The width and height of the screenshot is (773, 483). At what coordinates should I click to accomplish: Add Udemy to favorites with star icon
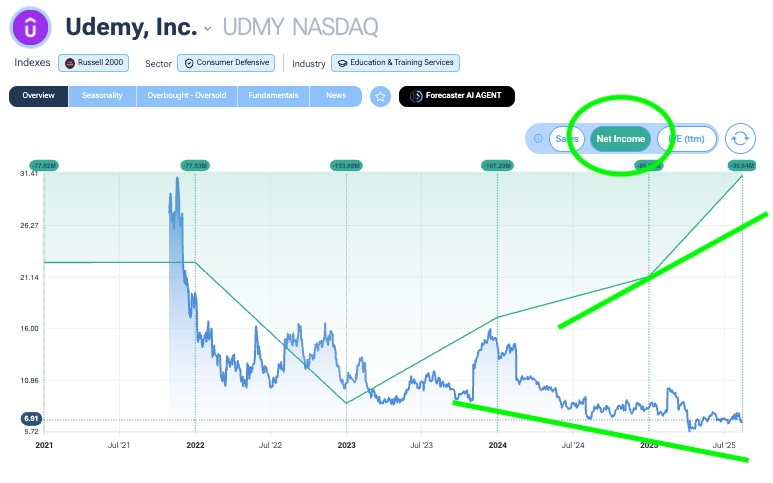(x=380, y=96)
